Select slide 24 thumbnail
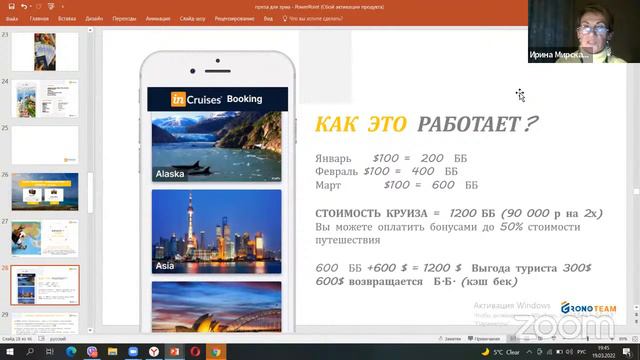This screenshot has height=360, width=640. click(x=45, y=99)
